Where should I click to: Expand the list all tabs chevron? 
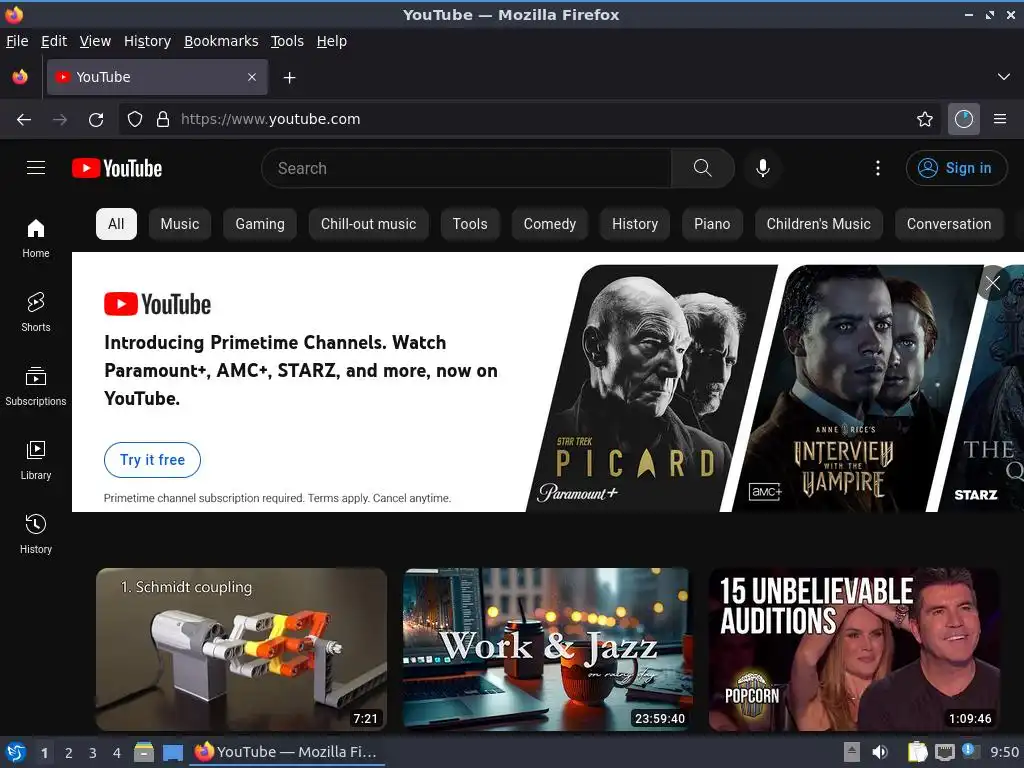[x=1003, y=77]
